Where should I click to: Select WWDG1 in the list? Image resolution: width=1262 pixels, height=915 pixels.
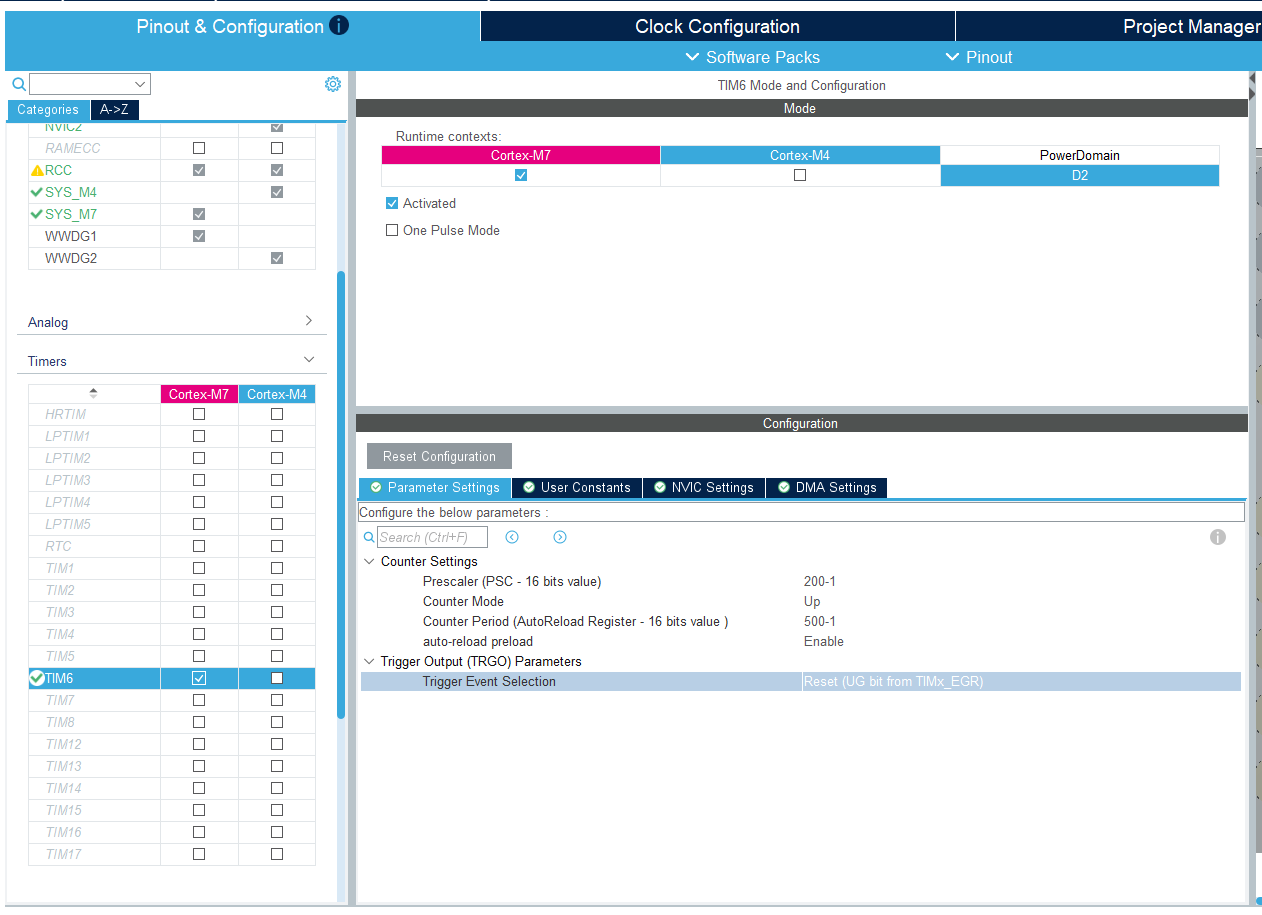click(x=71, y=236)
